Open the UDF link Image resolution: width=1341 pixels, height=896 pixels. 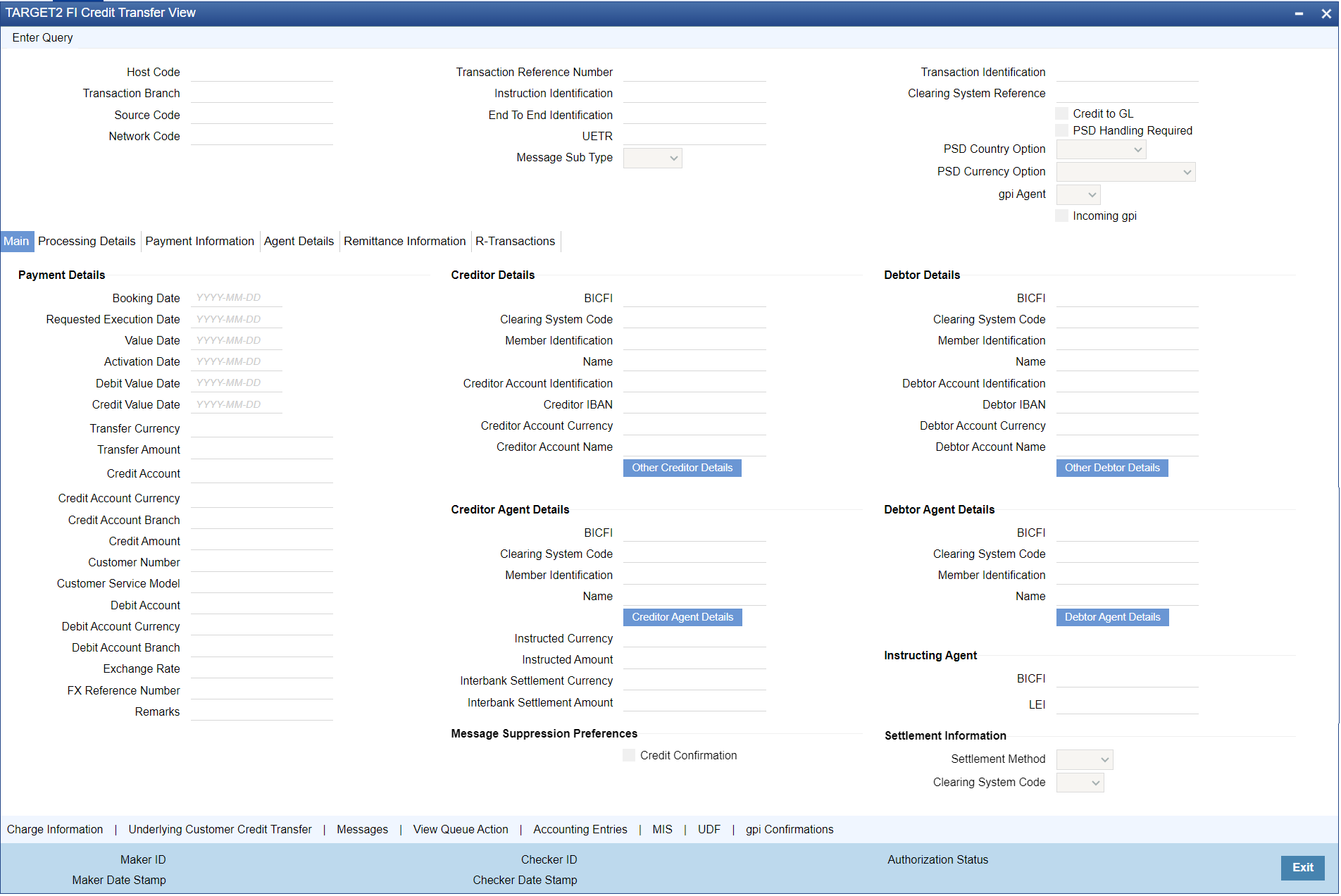[709, 830]
